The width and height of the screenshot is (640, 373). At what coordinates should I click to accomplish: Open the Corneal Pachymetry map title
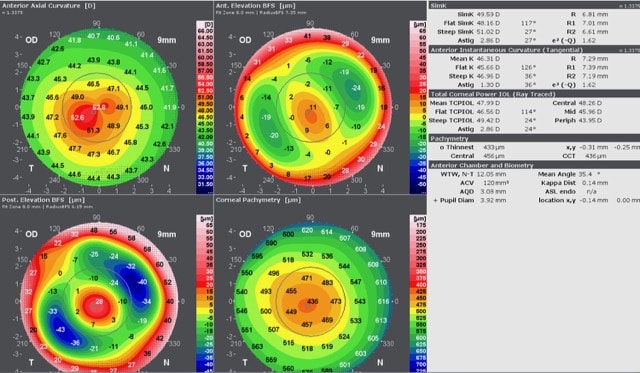pos(258,200)
